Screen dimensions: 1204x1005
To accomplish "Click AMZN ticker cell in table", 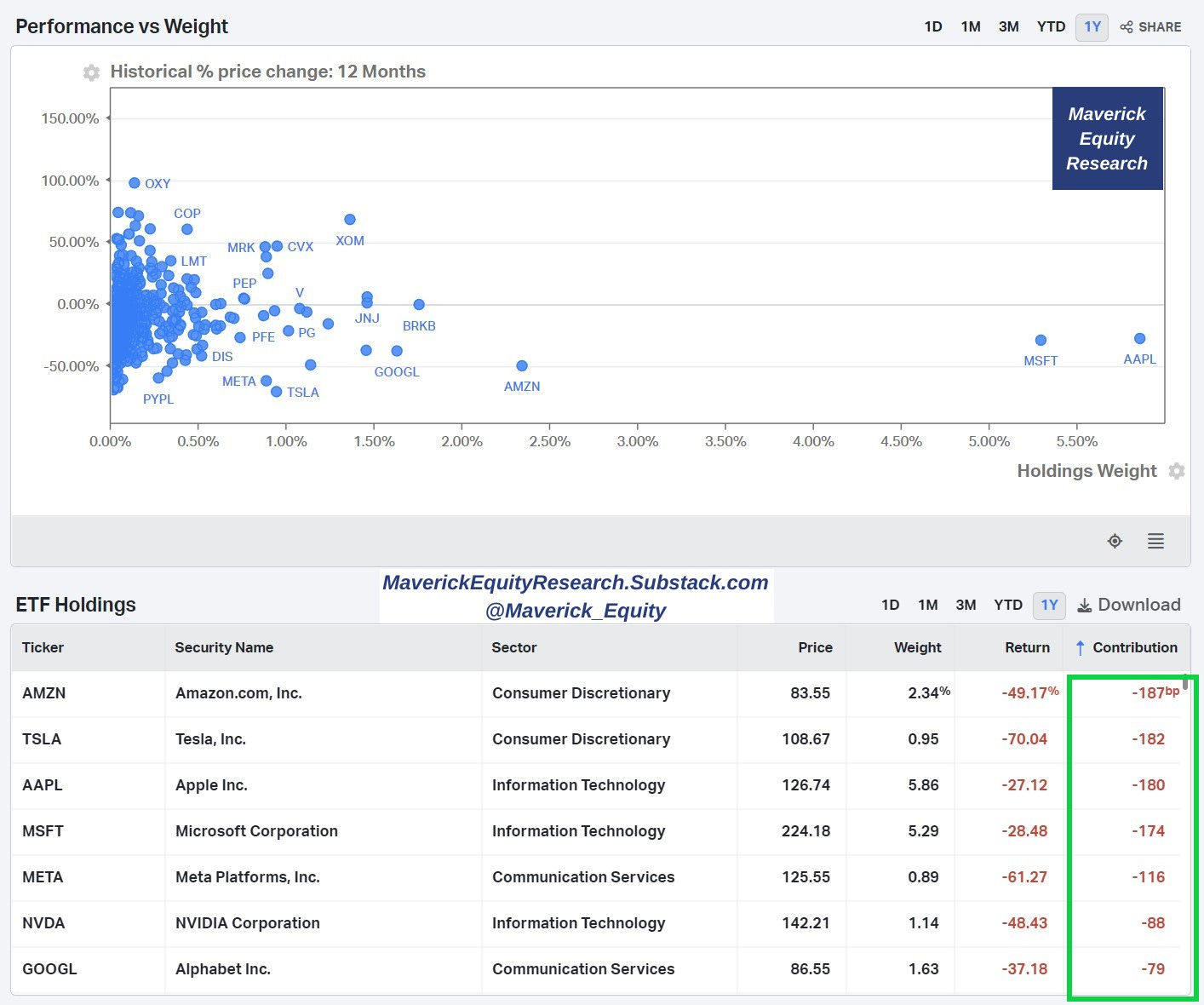I will [43, 693].
